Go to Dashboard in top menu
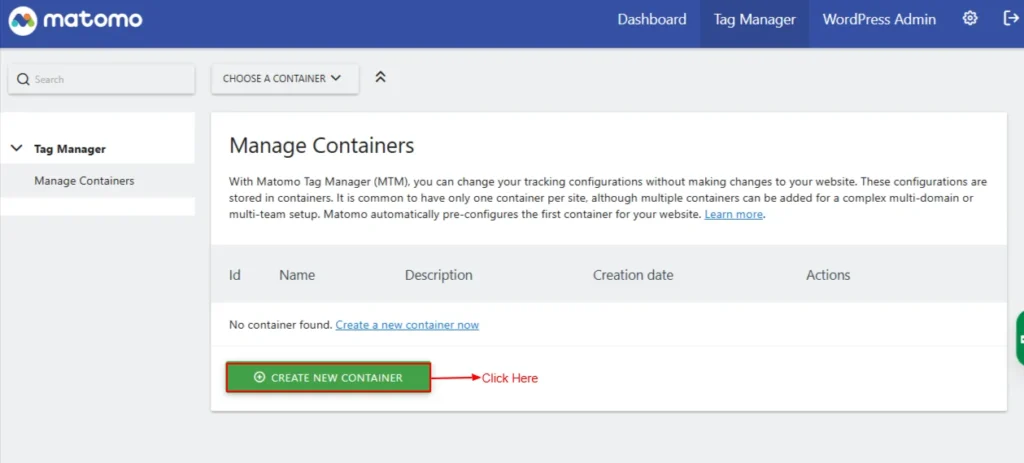Screen dimensions: 1024x463 pyautogui.click(x=651, y=20)
